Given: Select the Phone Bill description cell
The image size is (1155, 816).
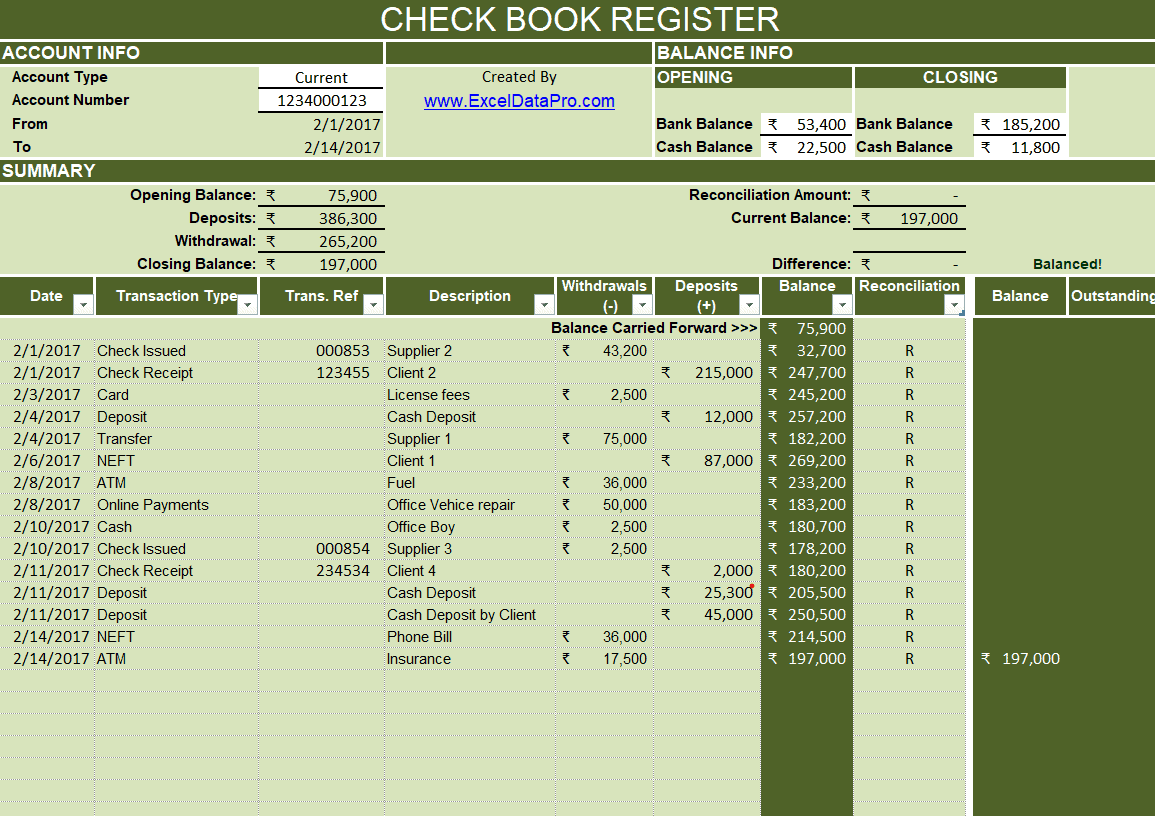Looking at the screenshot, I should 469,637.
